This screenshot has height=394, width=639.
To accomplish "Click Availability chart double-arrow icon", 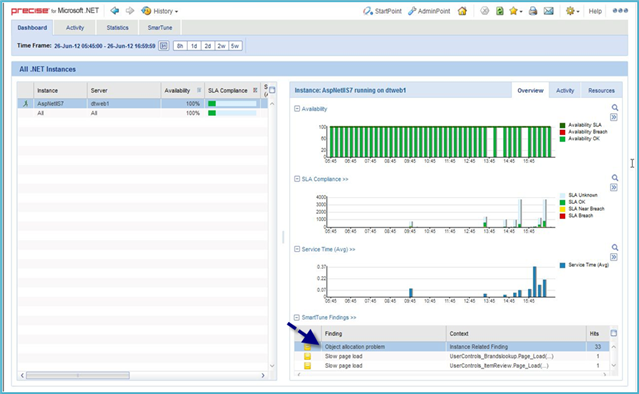I will tap(614, 117).
